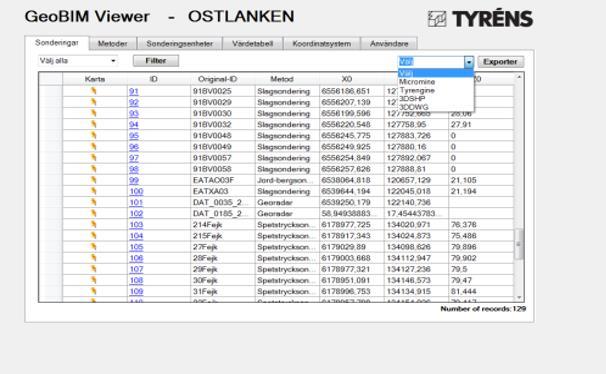The height and width of the screenshot is (374, 606).
Task: Select the value '134146,573'
Action: tap(409, 280)
